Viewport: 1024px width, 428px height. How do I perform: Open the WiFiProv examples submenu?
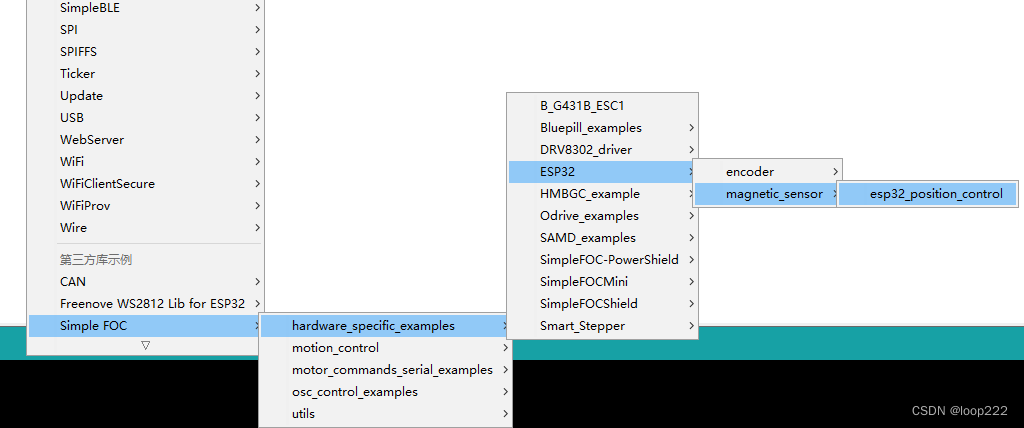pyautogui.click(x=145, y=206)
